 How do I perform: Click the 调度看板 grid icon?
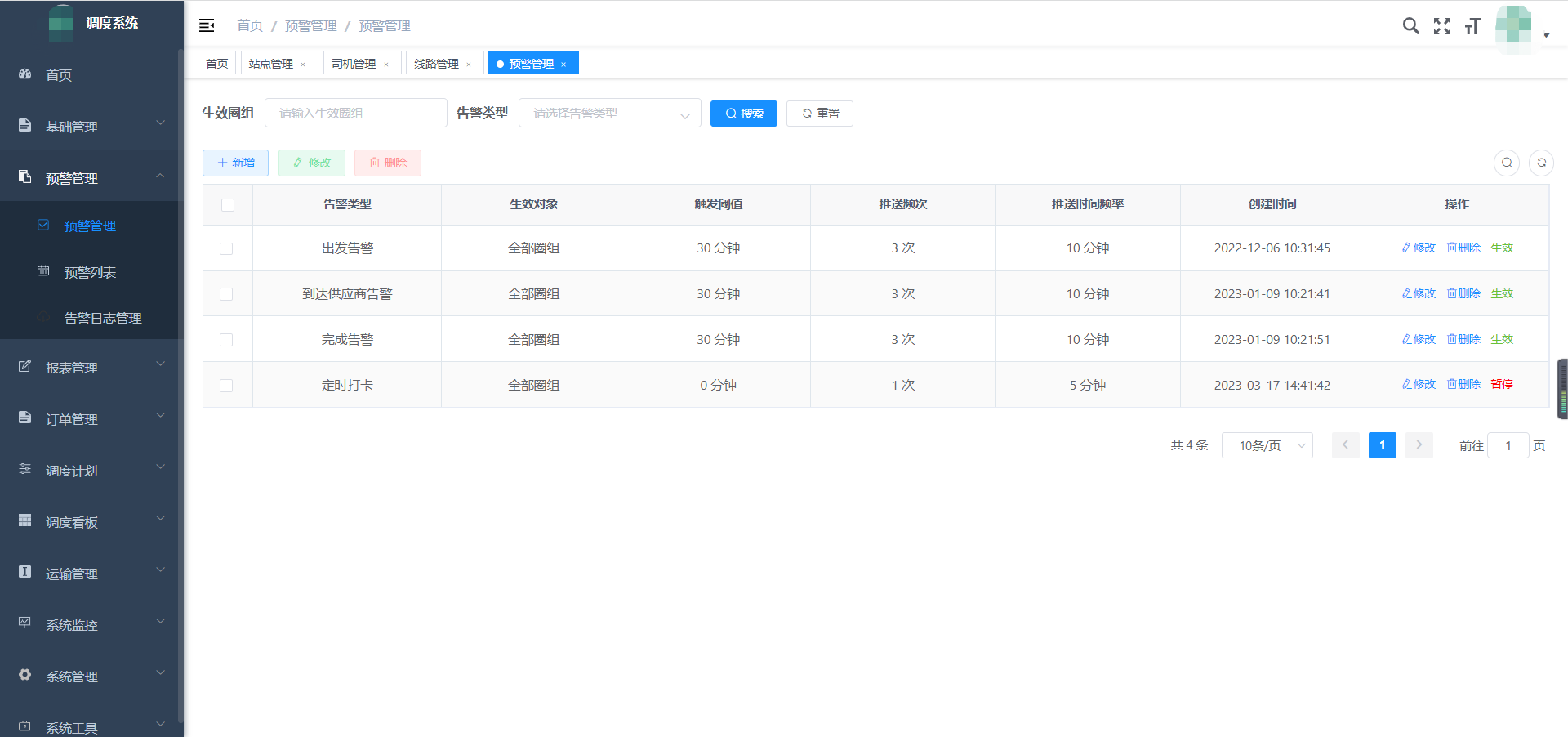25,521
